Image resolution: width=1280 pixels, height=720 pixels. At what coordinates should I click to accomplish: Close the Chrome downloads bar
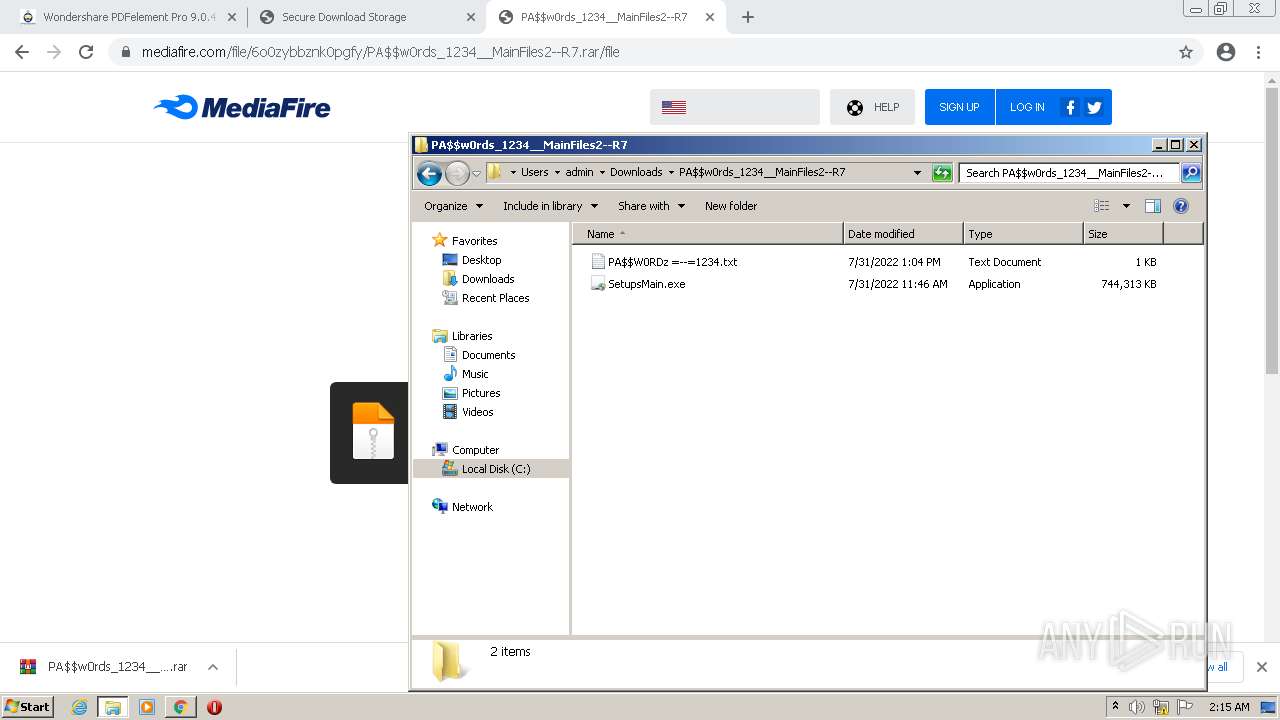1261,667
